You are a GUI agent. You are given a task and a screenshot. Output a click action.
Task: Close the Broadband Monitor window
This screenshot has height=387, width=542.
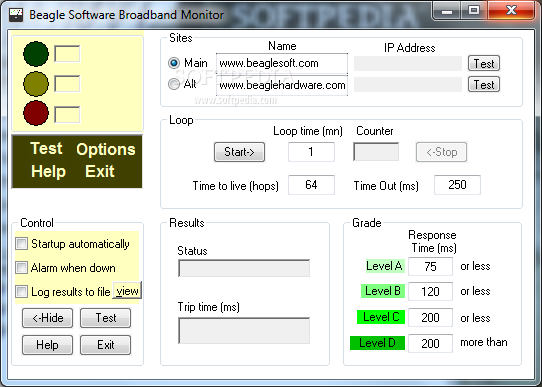pos(511,11)
